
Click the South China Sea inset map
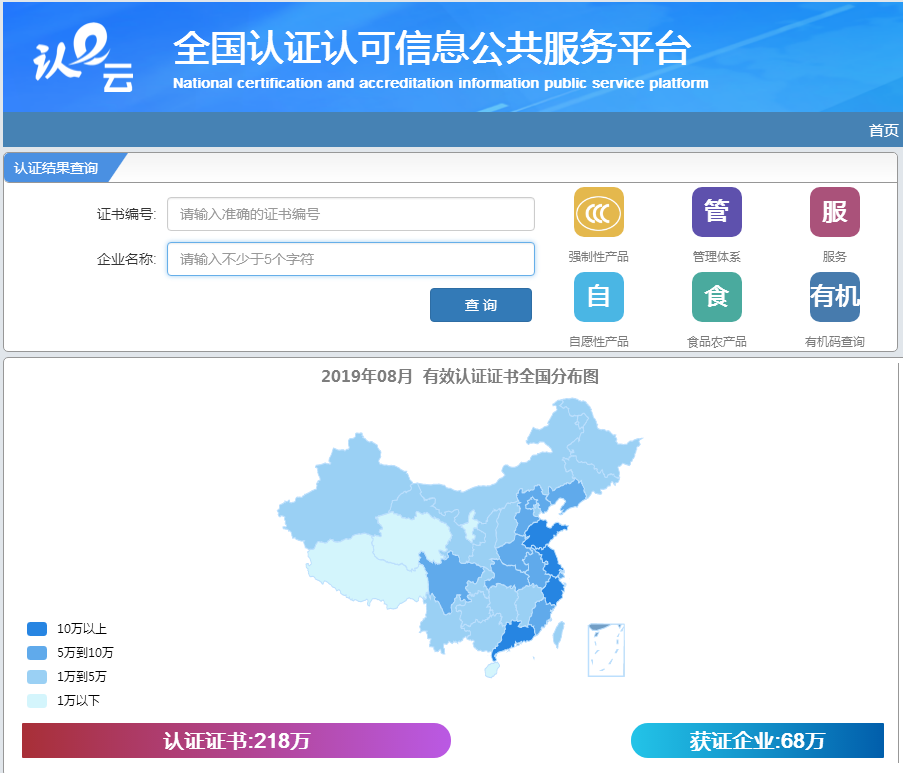coord(606,650)
